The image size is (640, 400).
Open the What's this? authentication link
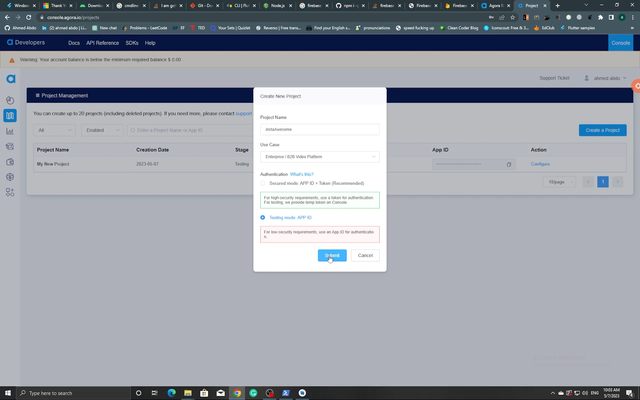[302, 174]
